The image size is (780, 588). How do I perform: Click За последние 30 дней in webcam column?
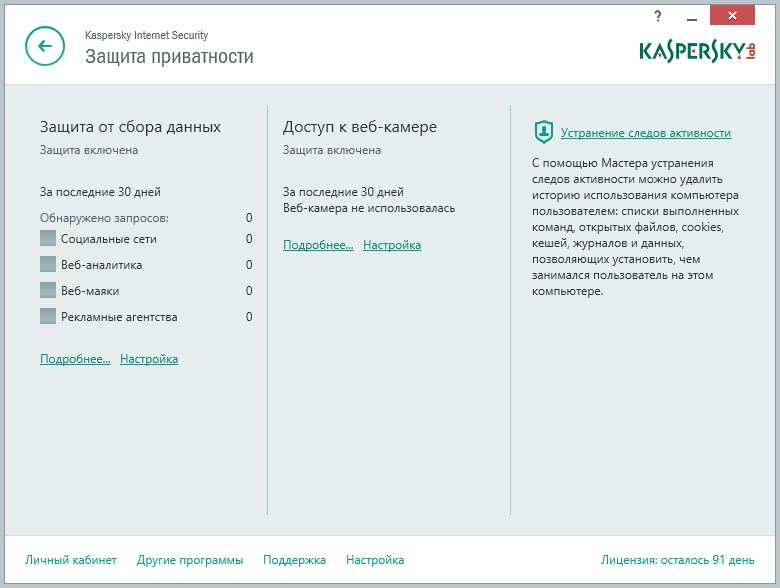[343, 192]
